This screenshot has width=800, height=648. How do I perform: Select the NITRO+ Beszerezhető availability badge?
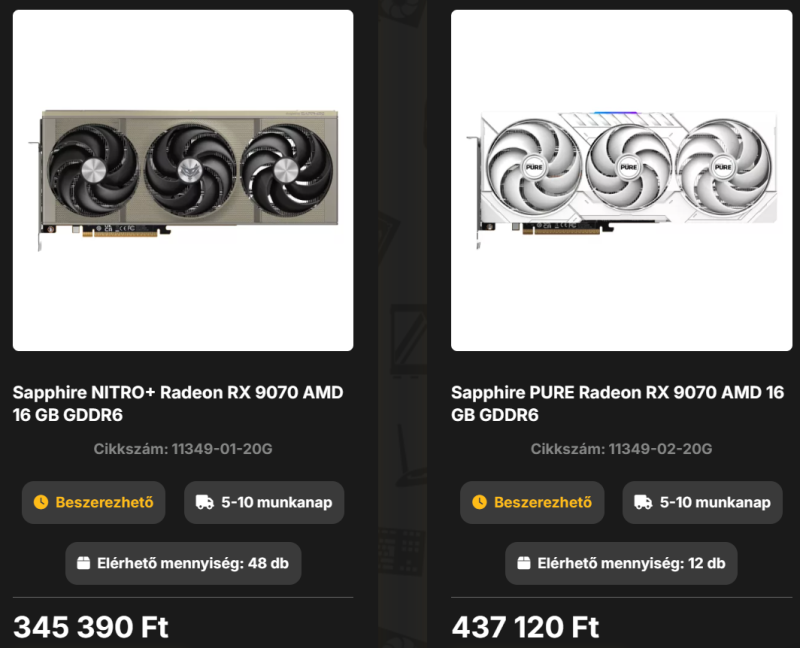(x=93, y=502)
